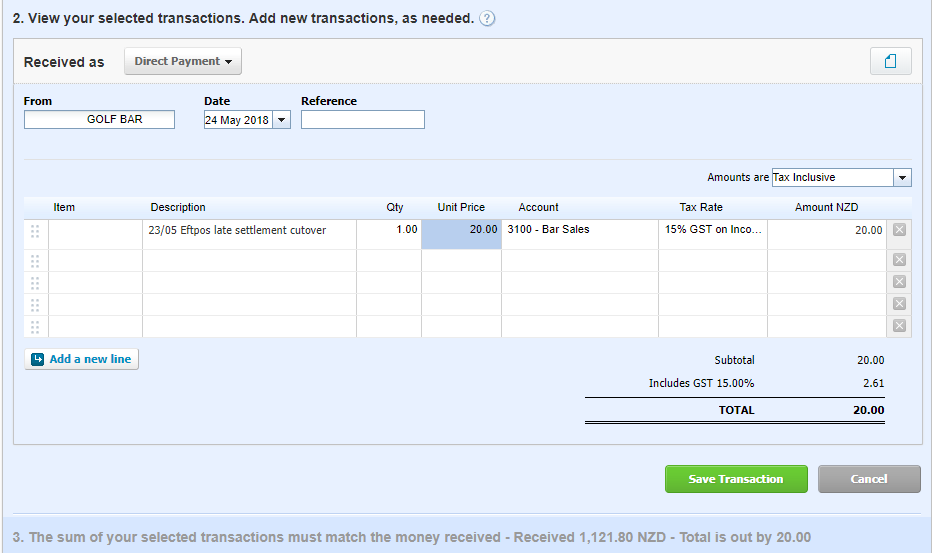
Task: Remove the fourth empty line row
Action: [x=898, y=304]
